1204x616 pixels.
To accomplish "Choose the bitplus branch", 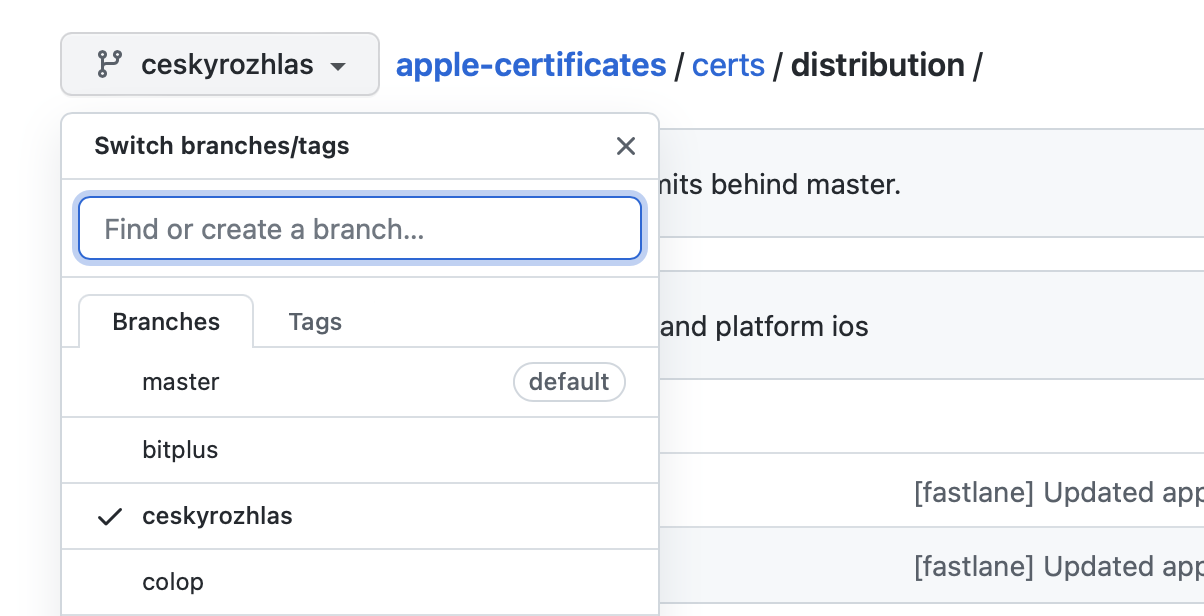I will pyautogui.click(x=180, y=450).
